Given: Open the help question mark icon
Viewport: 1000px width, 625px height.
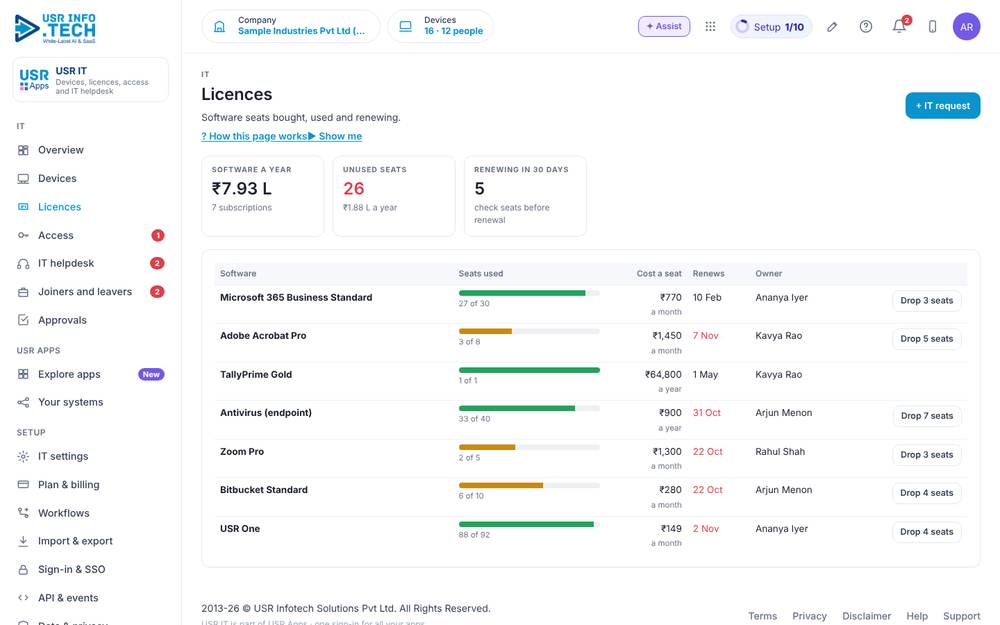Looking at the screenshot, I should (x=865, y=26).
